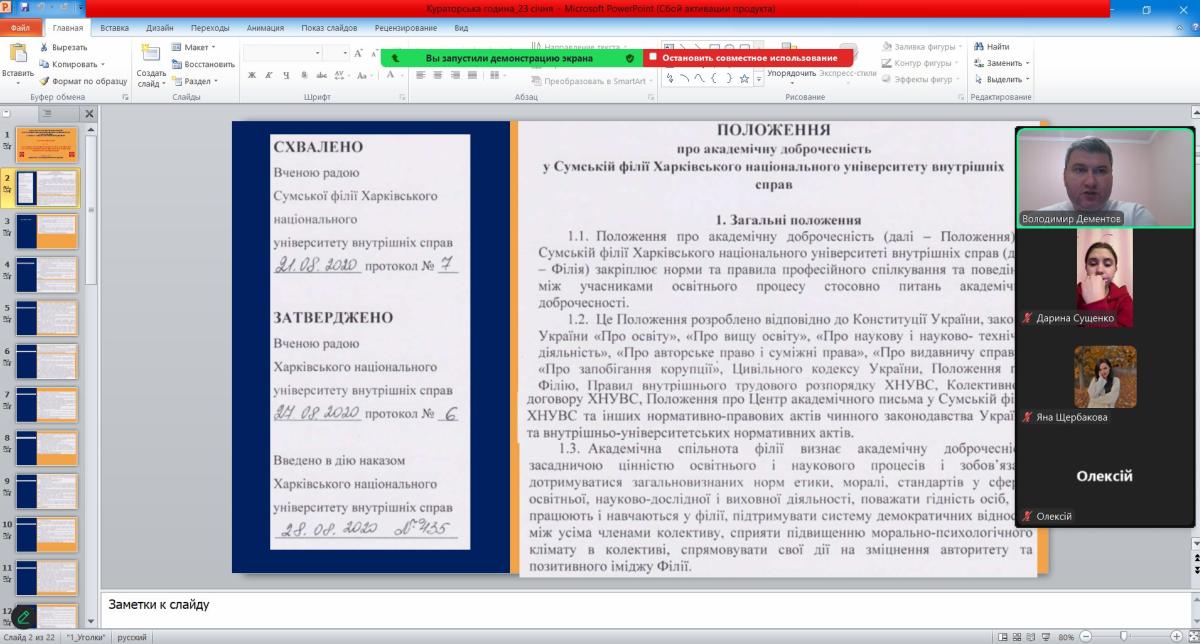This screenshot has height=644, width=1200.
Task: Click the Find (Найти) binoculars icon
Action: pyautogui.click(x=977, y=47)
